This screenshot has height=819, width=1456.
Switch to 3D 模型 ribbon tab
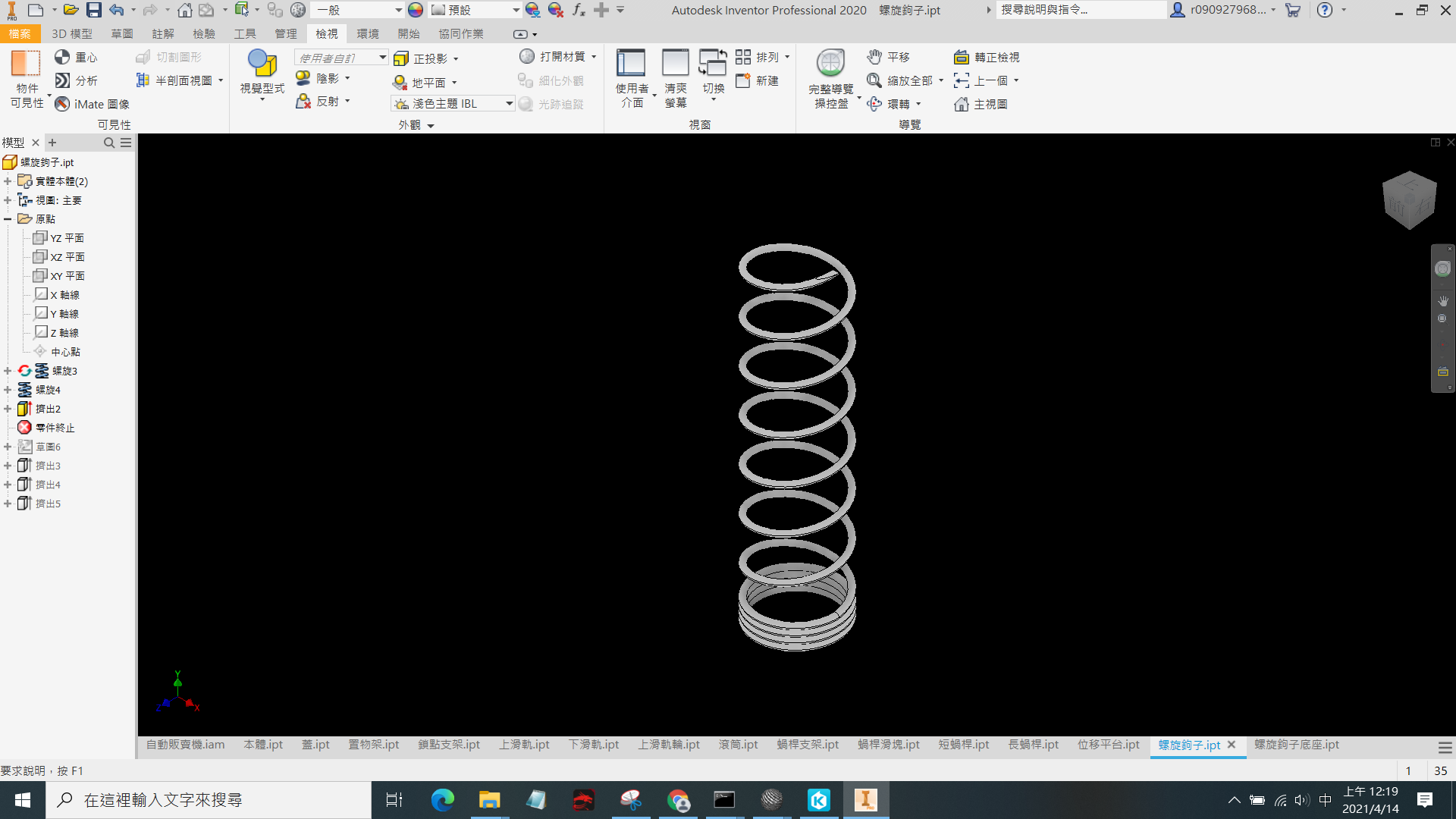72,33
